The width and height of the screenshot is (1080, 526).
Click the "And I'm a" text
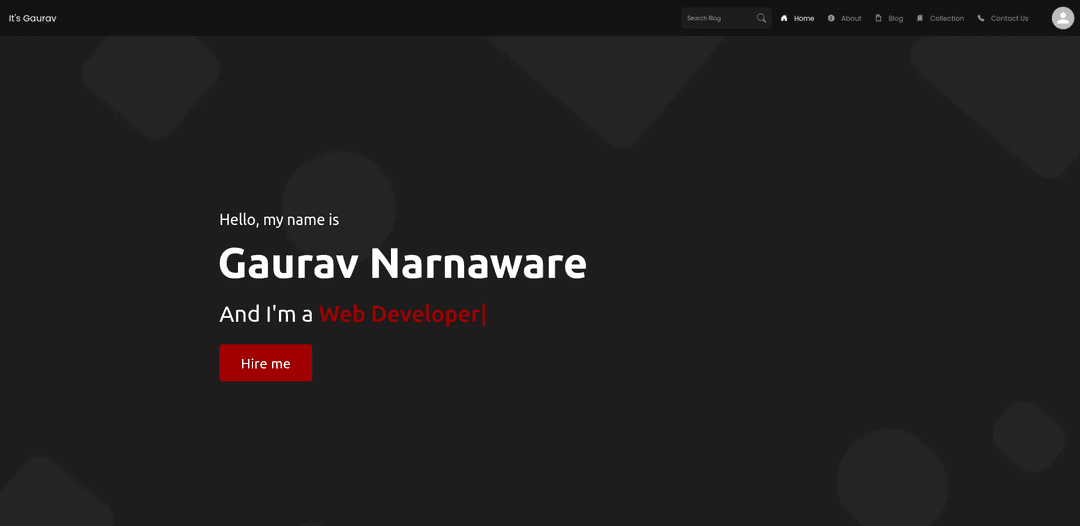click(266, 314)
